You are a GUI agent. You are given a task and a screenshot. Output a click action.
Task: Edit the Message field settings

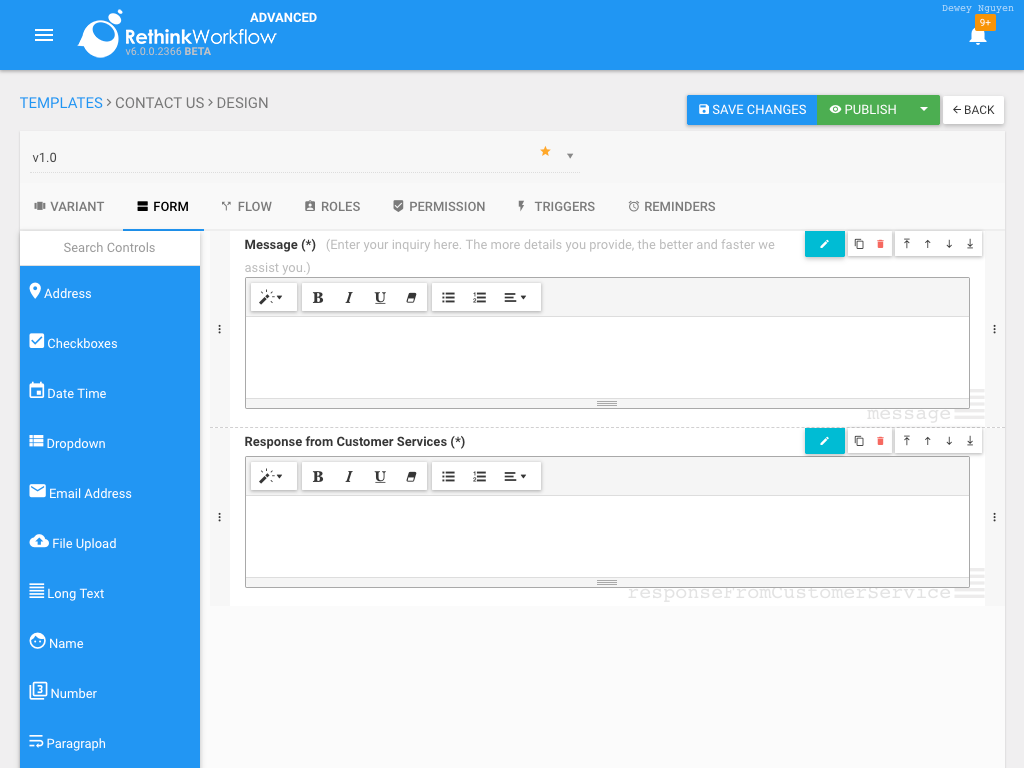[x=824, y=243]
